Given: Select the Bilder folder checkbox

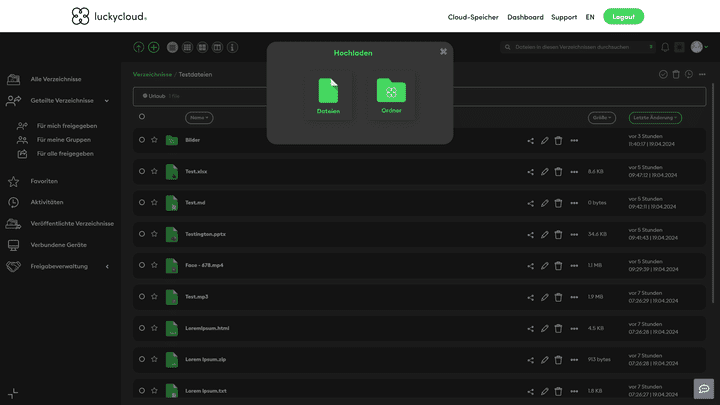Looking at the screenshot, I should [x=142, y=140].
